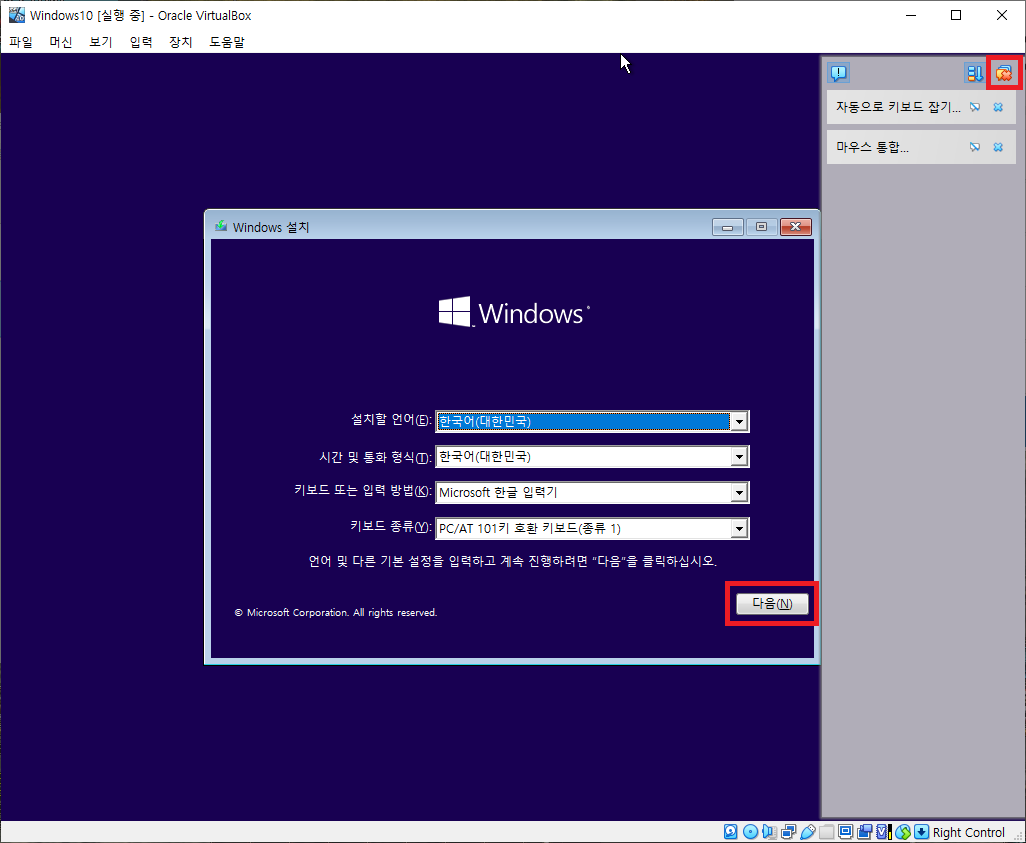Click the notification center exclamation bubble icon
Viewport: 1026px width, 843px height.
(x=838, y=73)
